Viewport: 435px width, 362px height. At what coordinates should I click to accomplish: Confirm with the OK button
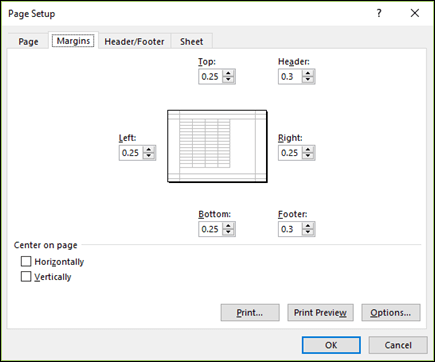331,345
